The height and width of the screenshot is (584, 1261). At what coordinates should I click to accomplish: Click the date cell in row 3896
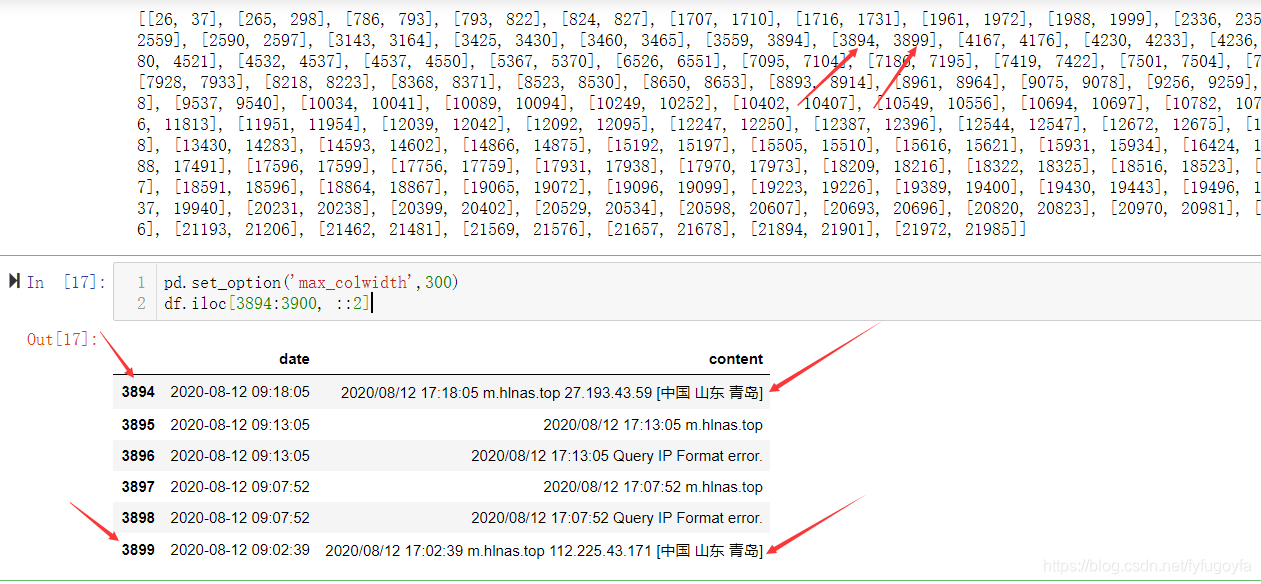pyautogui.click(x=240, y=455)
